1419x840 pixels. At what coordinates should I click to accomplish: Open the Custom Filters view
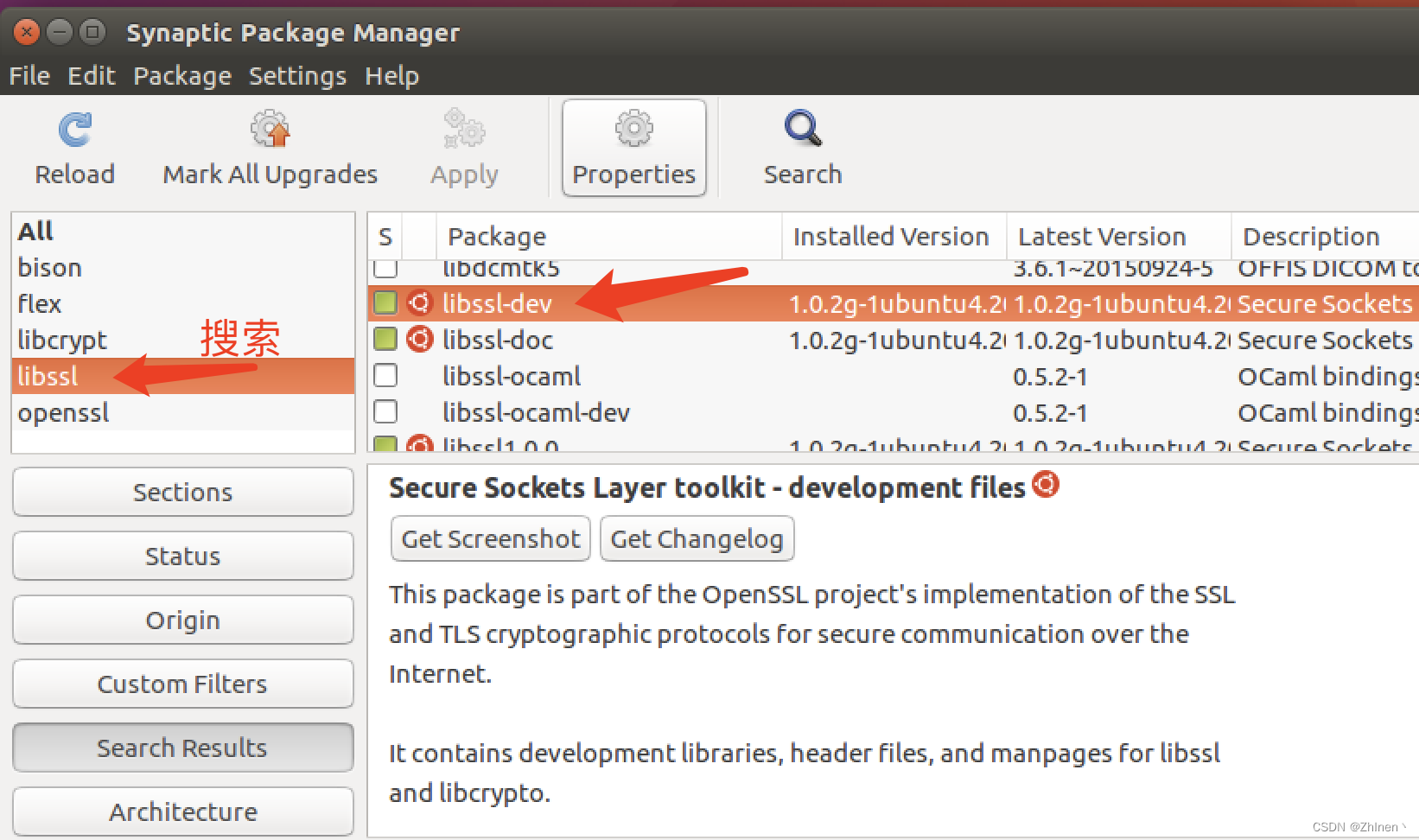click(183, 684)
